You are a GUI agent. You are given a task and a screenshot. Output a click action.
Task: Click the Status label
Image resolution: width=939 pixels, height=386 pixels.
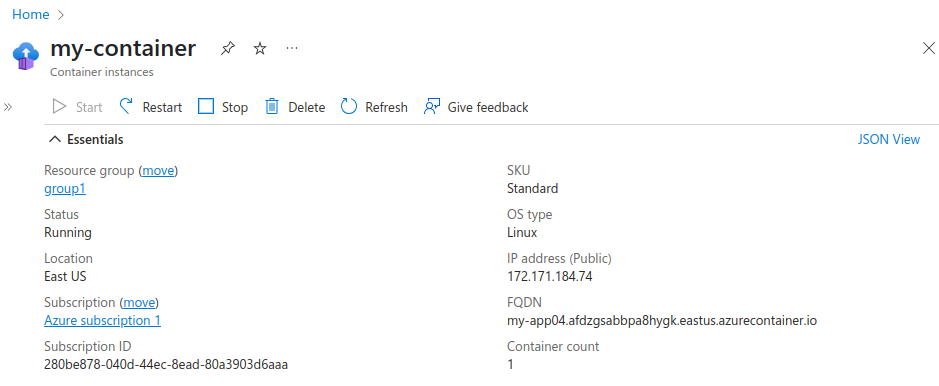(61, 214)
